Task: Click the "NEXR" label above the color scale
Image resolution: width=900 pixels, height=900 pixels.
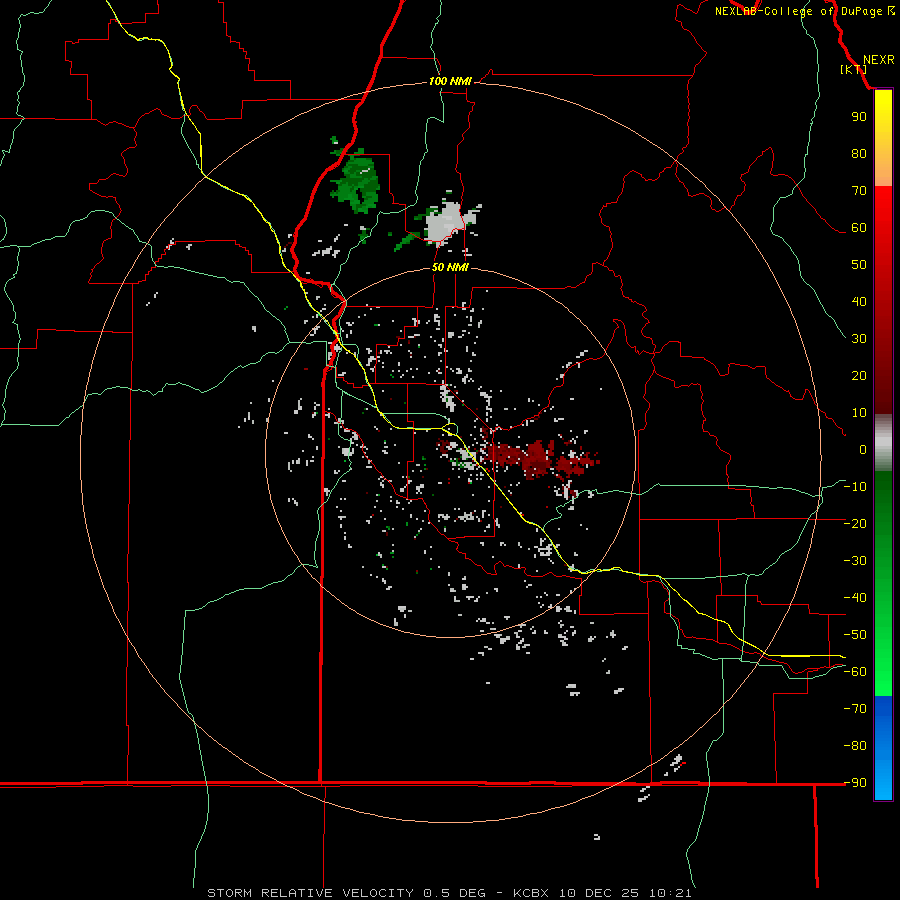Action: coord(878,60)
